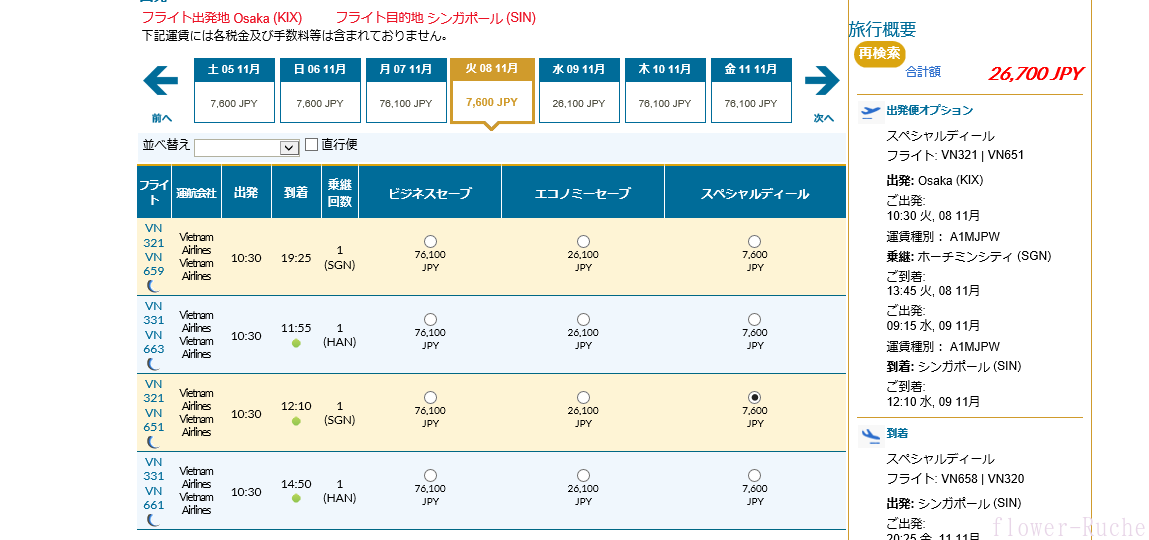Open flight link VN 331 VN 661
This screenshot has height=540, width=1149.
(x=154, y=484)
